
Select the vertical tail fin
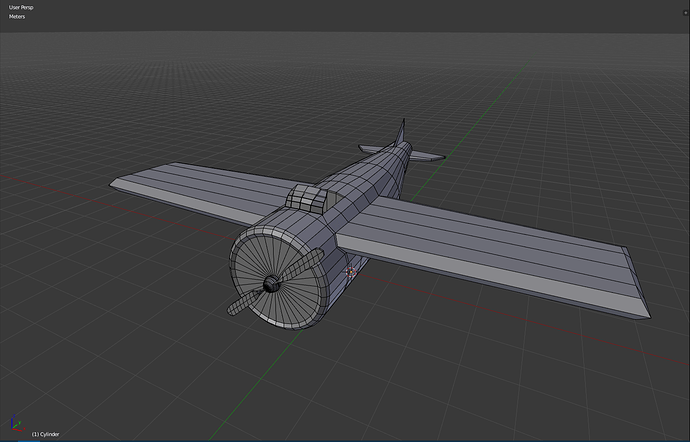click(x=400, y=131)
